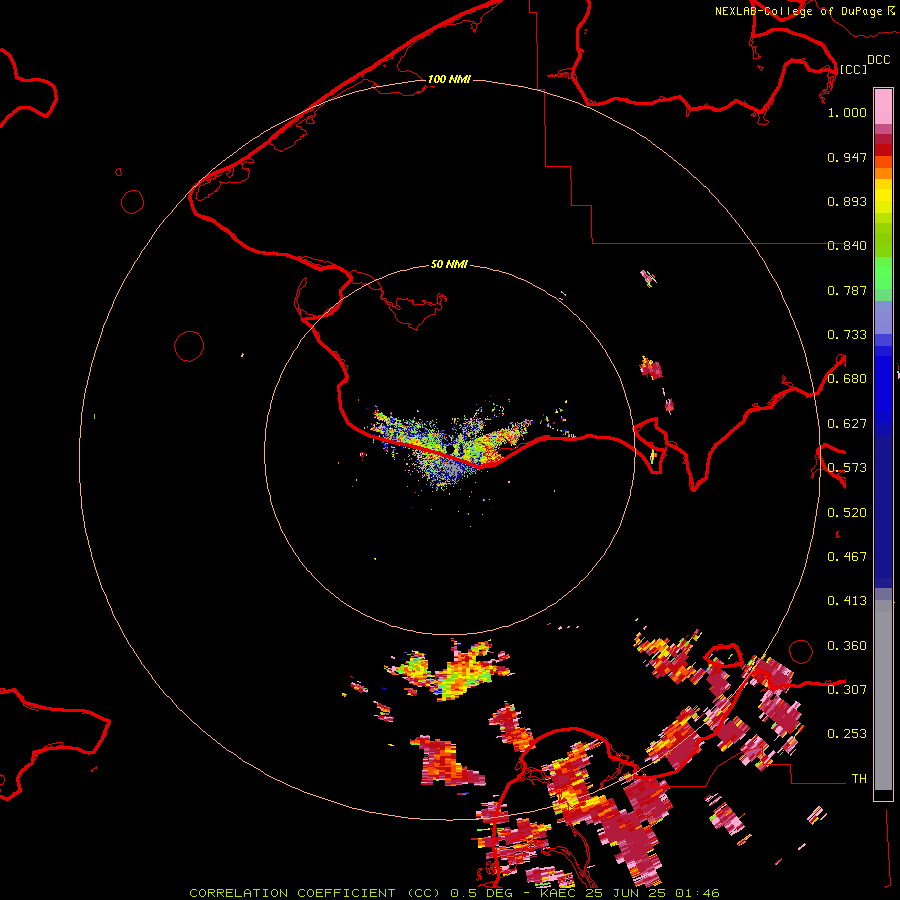This screenshot has height=900, width=900.
Task: Click the TH threshold label
Action: pyautogui.click(x=859, y=779)
